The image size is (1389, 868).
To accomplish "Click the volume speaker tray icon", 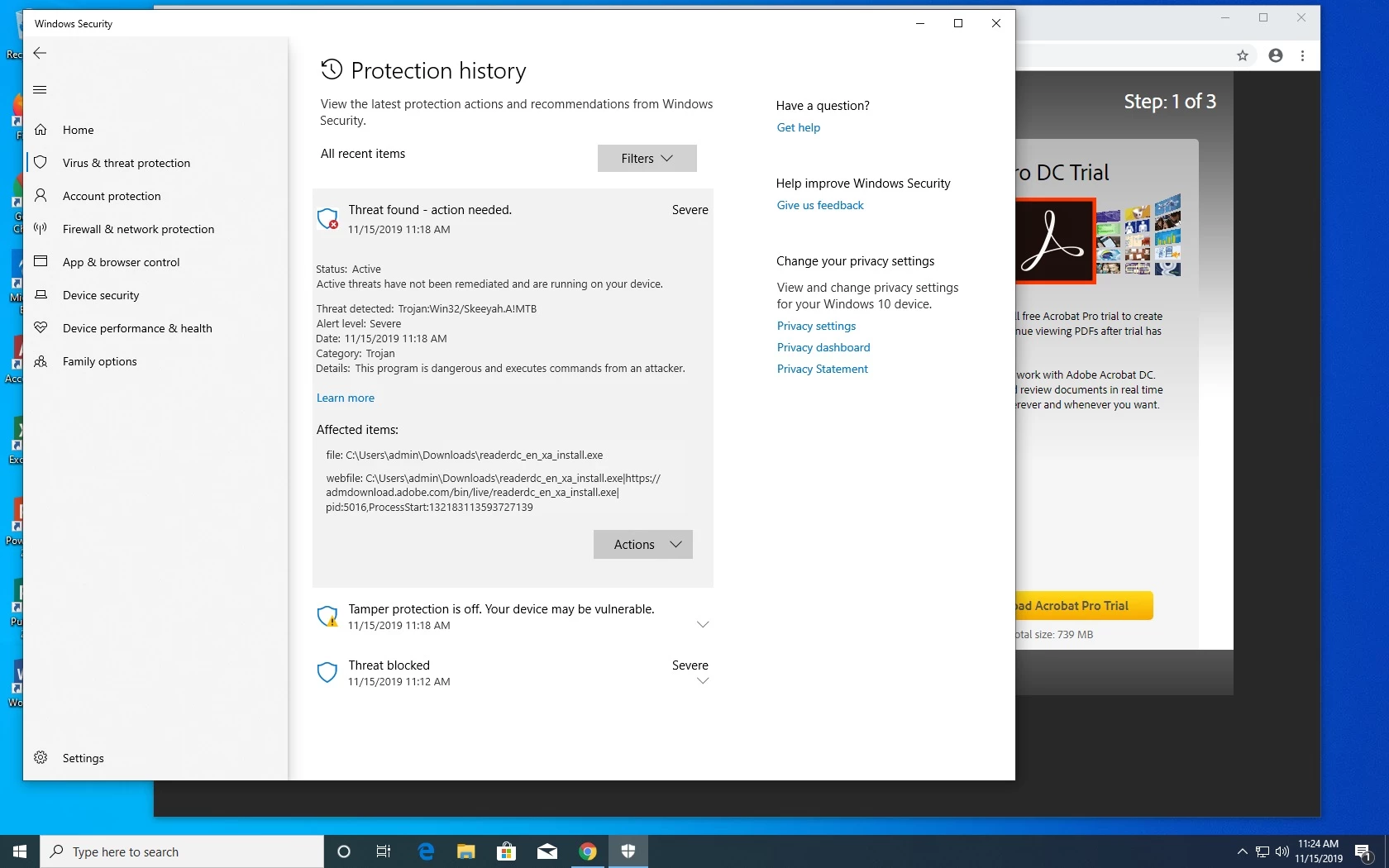I will click(1282, 851).
